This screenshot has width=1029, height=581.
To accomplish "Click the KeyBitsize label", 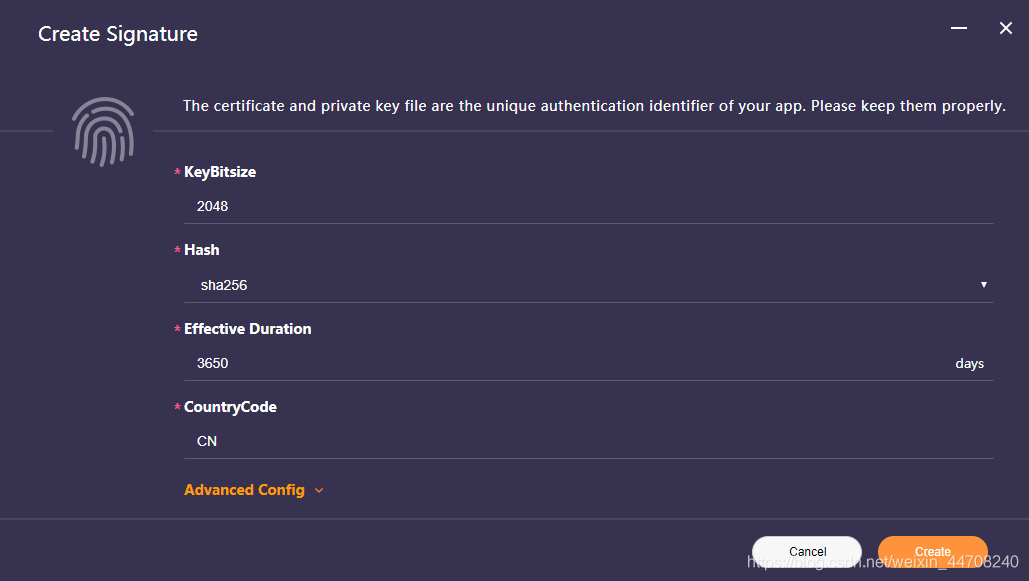I will pyautogui.click(x=220, y=172).
